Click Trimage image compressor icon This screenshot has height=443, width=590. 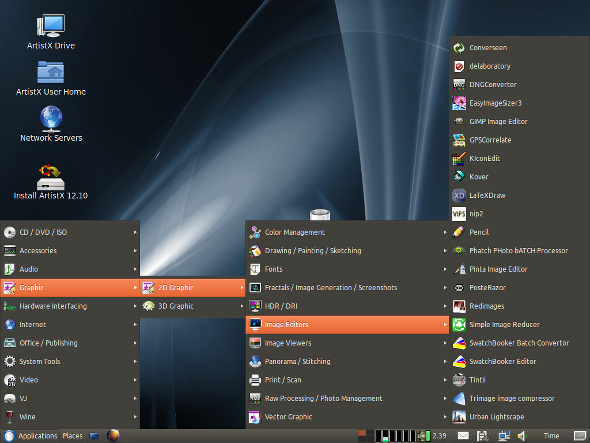(459, 398)
